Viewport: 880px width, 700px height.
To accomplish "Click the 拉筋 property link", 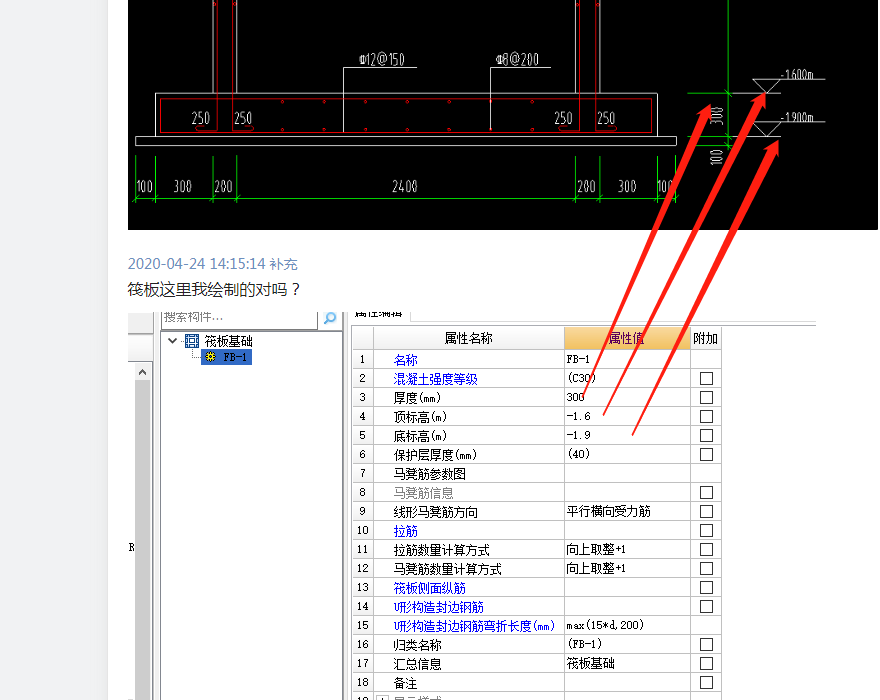I will pyautogui.click(x=405, y=531).
